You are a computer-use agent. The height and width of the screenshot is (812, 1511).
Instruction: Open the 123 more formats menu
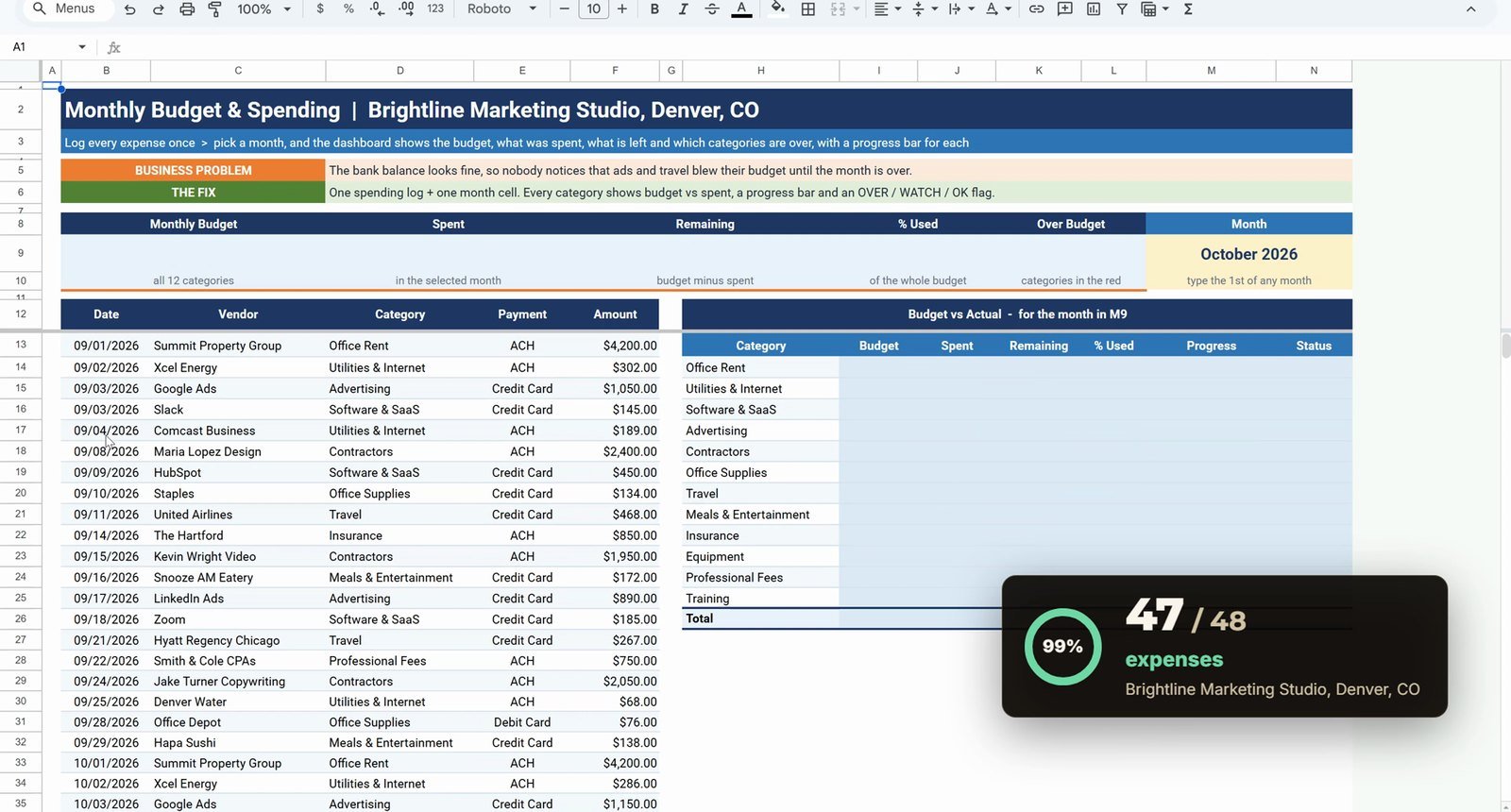435,9
